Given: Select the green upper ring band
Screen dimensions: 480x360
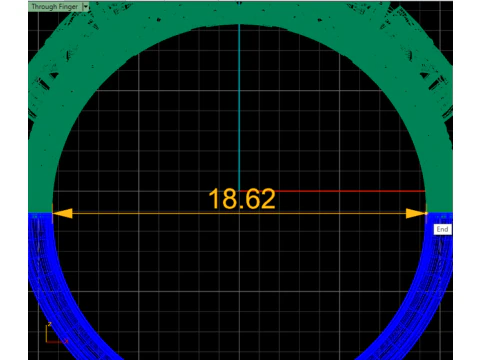Looking at the screenshot, I should tap(239, 13).
